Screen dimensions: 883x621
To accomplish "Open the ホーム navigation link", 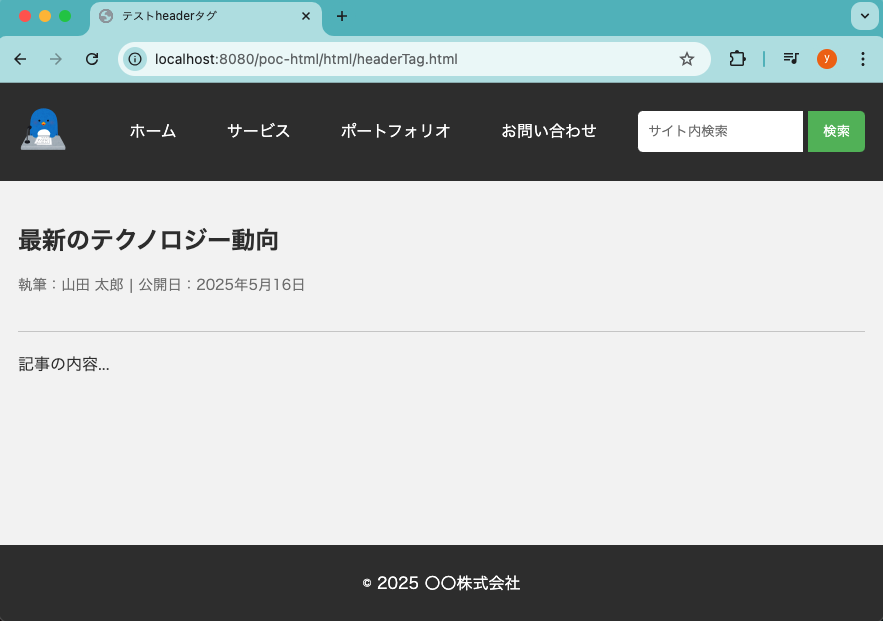I will click(x=153, y=131).
